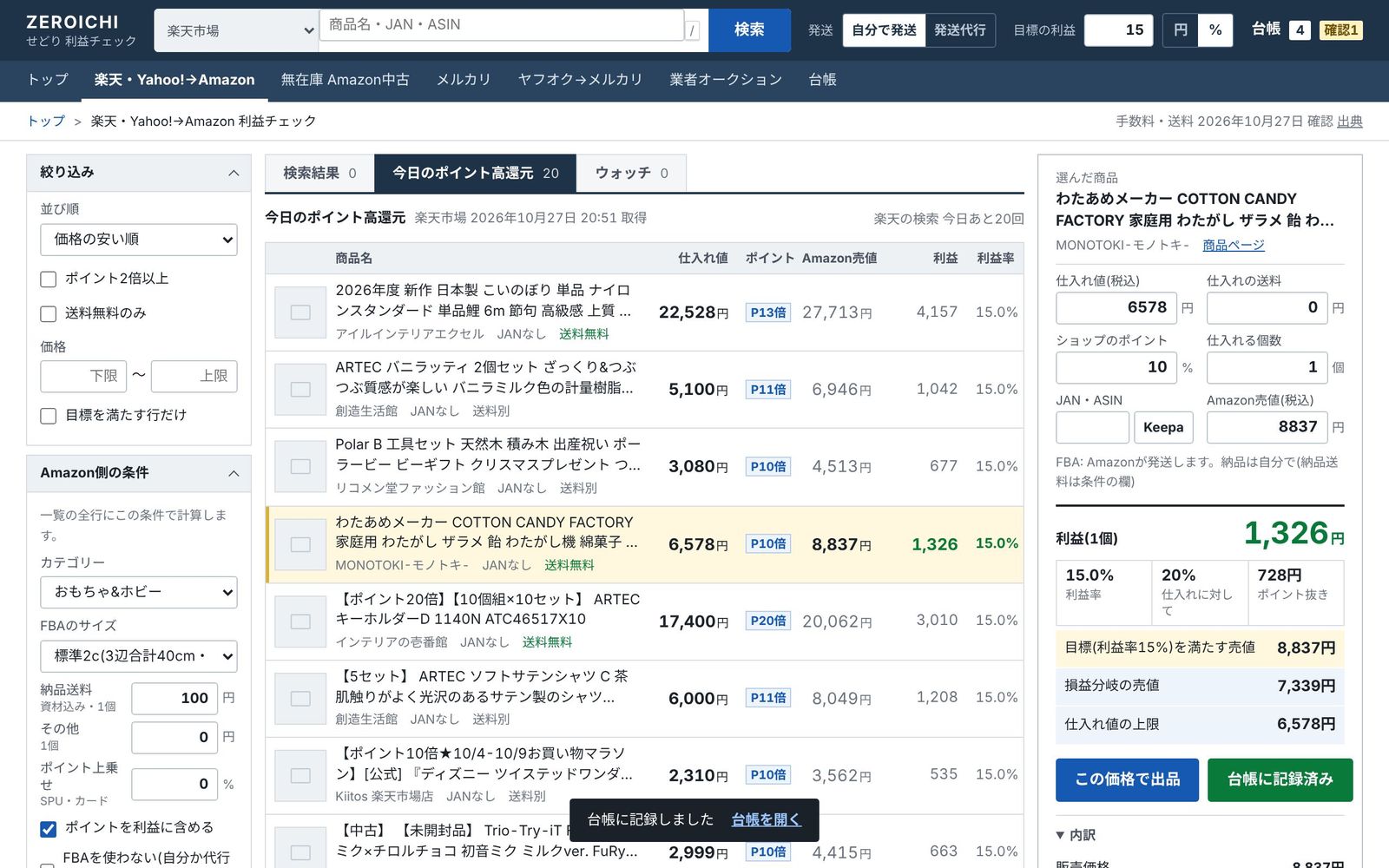Click 台帳に記録済み button
1389x868 pixels.
(x=1280, y=779)
